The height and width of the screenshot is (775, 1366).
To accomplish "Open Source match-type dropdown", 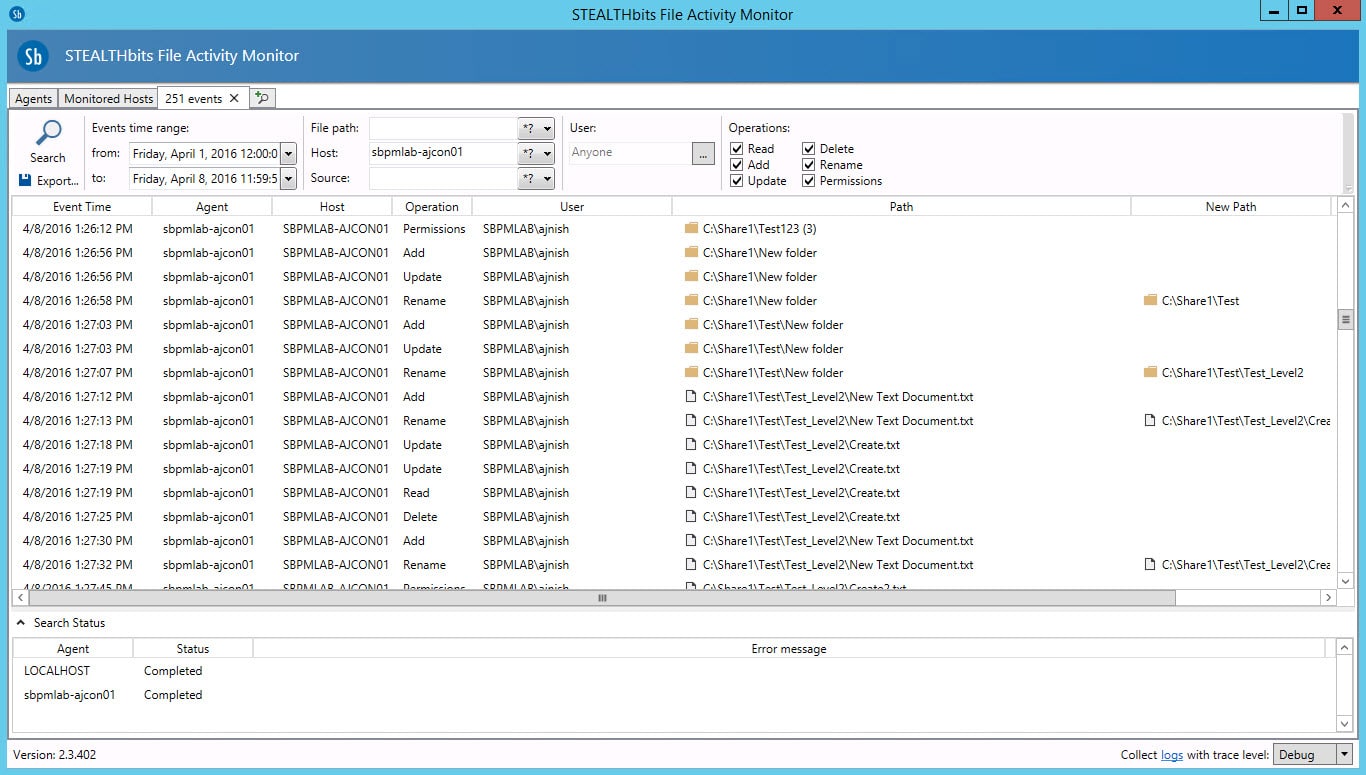I will click(536, 179).
